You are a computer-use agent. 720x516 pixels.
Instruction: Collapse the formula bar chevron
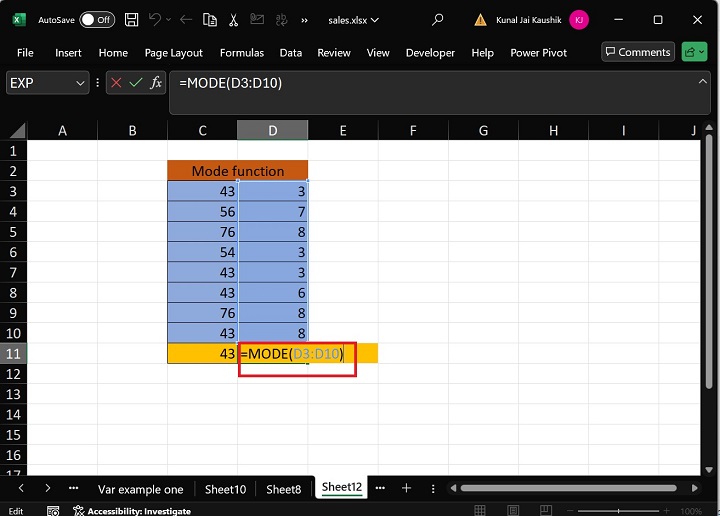click(703, 82)
